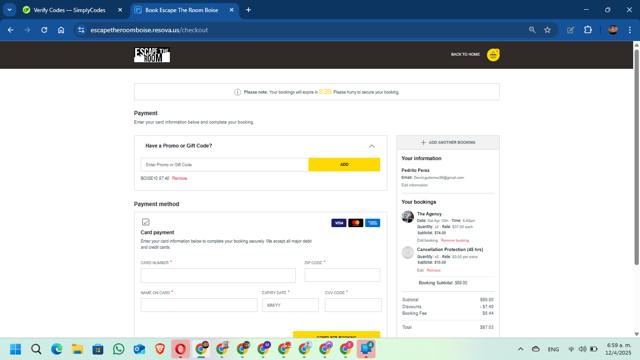Show hidden system tray icons

pyautogui.click(x=520, y=349)
